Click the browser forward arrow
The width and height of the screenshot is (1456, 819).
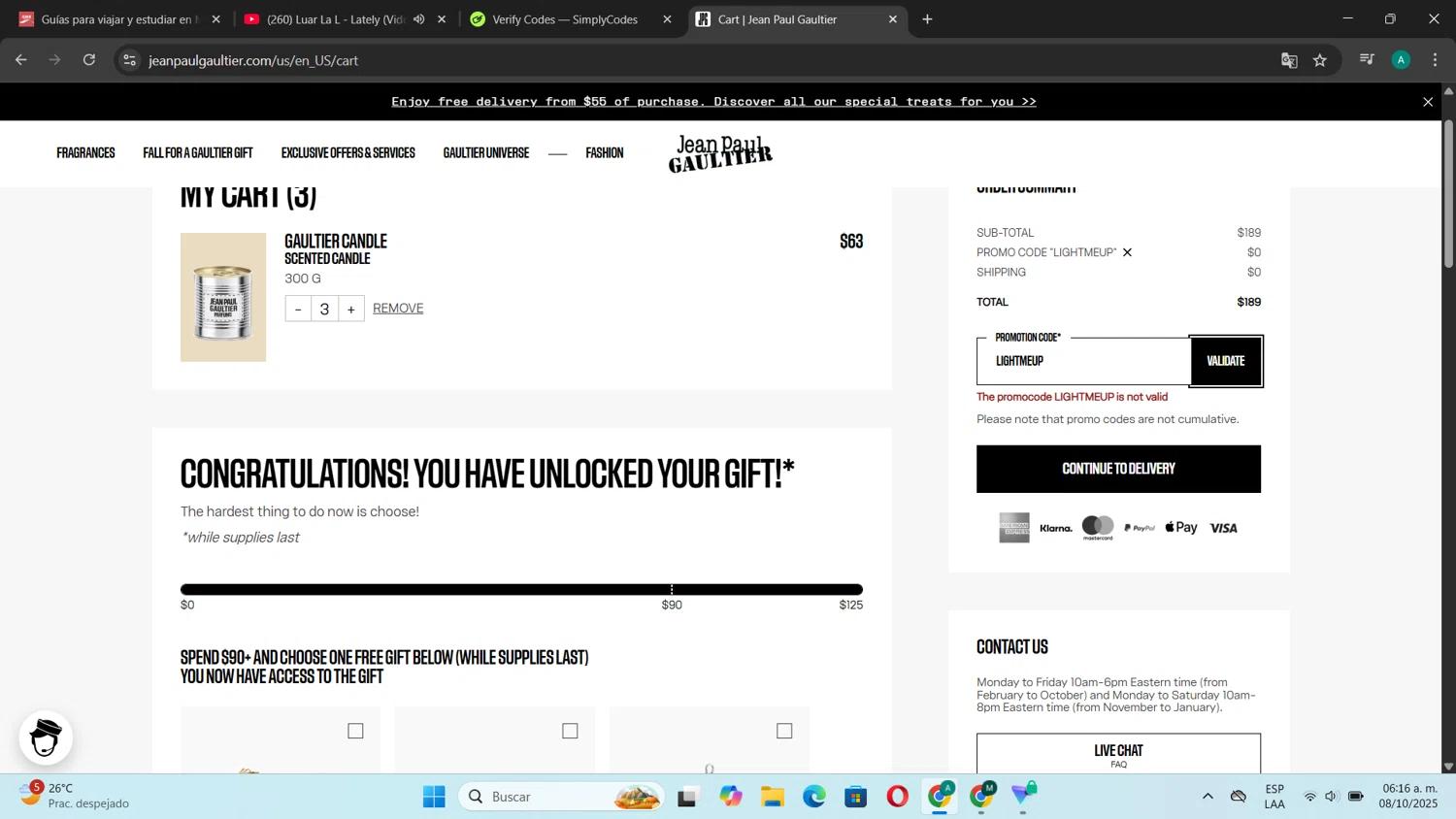55,60
